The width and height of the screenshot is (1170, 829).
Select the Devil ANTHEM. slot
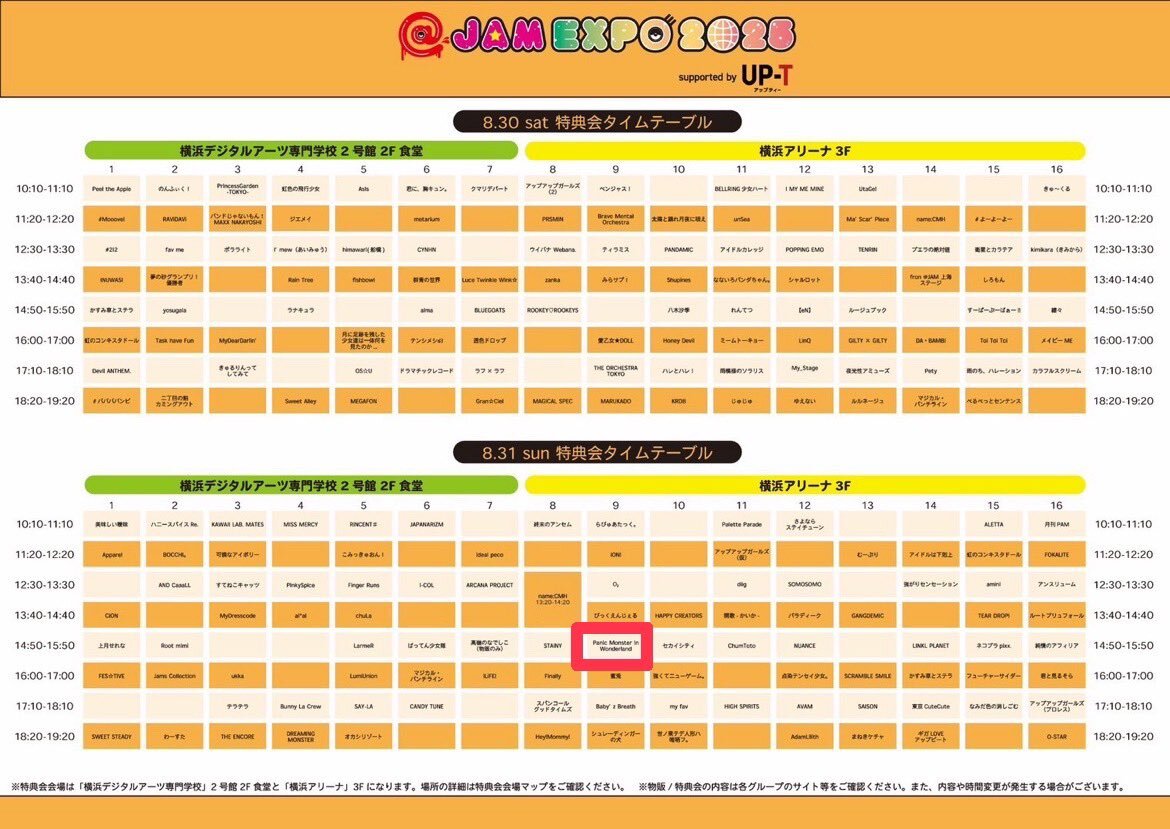coord(112,371)
